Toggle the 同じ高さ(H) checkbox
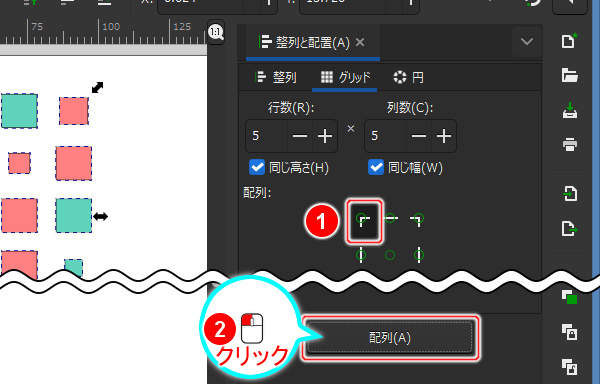 coord(257,168)
